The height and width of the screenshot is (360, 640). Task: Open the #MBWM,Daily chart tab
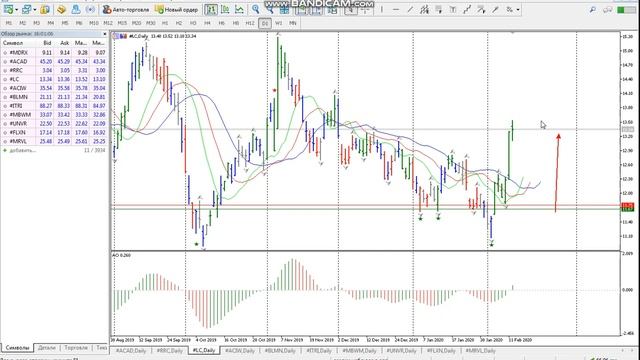pyautogui.click(x=359, y=351)
